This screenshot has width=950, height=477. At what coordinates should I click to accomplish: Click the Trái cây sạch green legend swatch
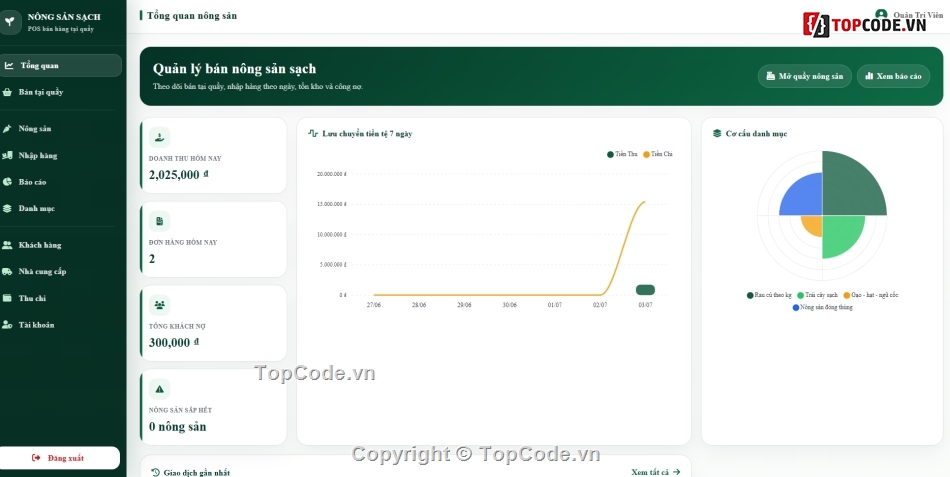click(x=800, y=295)
